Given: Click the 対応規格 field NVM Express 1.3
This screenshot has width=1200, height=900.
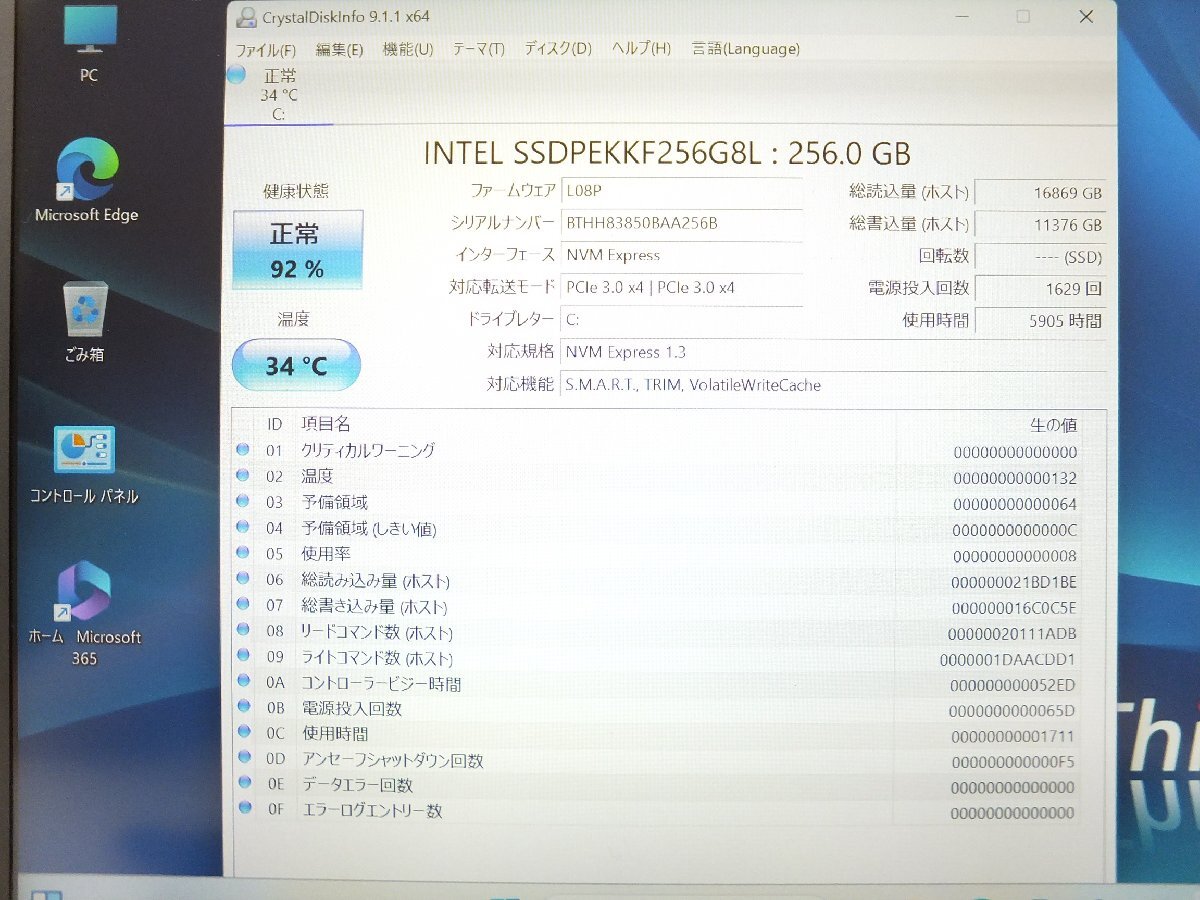Looking at the screenshot, I should coord(834,352).
